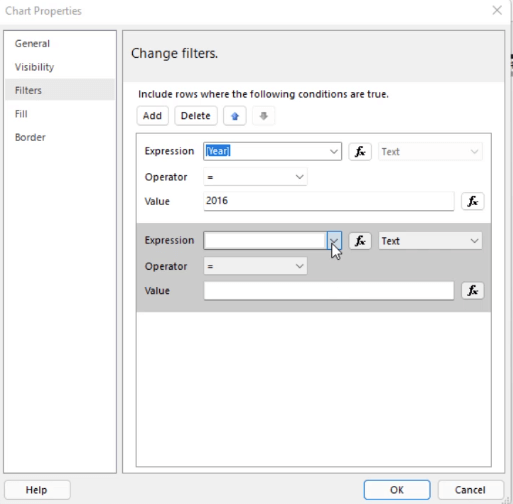Open the first filter's operator dropdown

255,177
